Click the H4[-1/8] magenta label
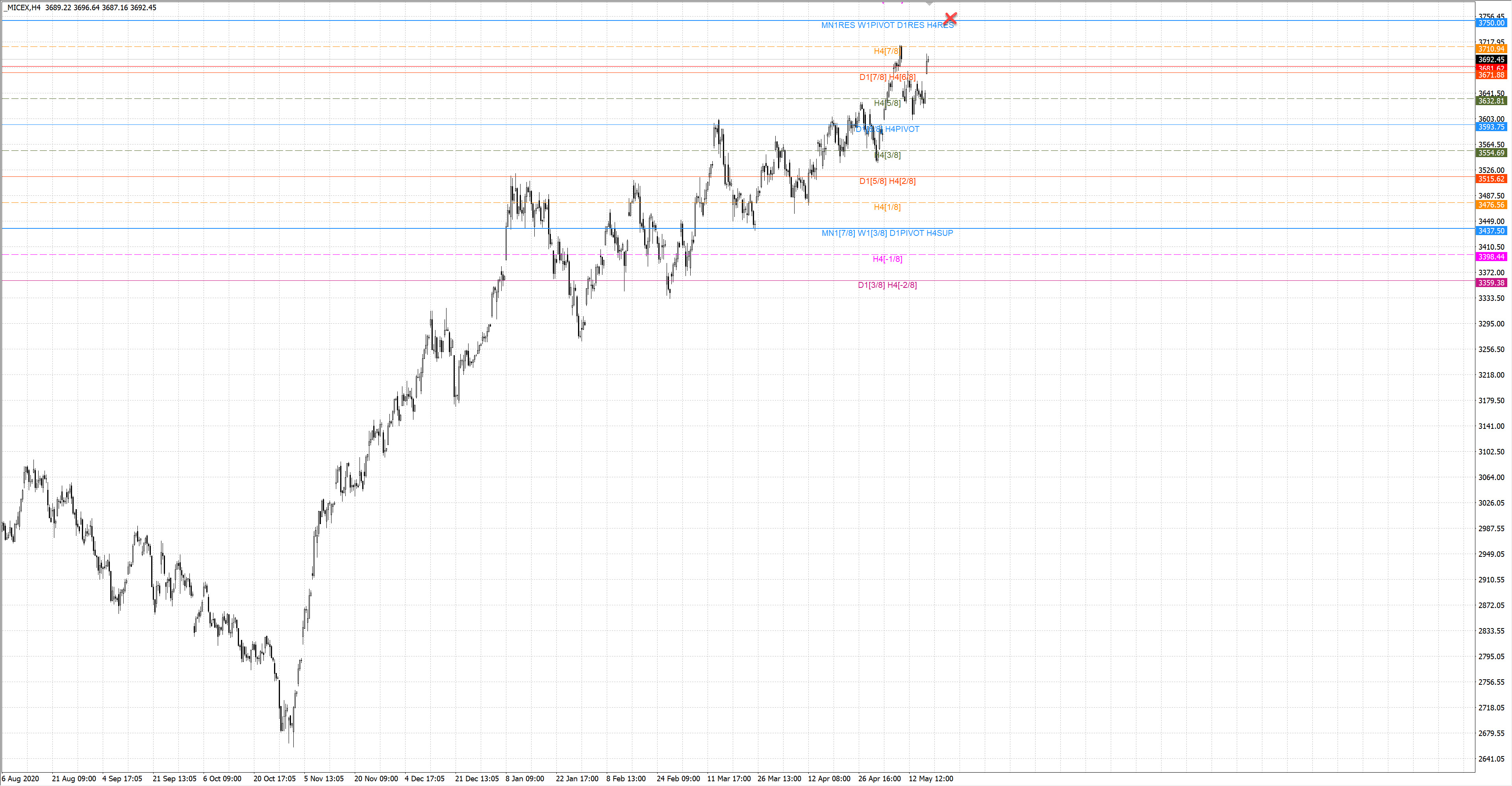1512x786 pixels. (887, 259)
